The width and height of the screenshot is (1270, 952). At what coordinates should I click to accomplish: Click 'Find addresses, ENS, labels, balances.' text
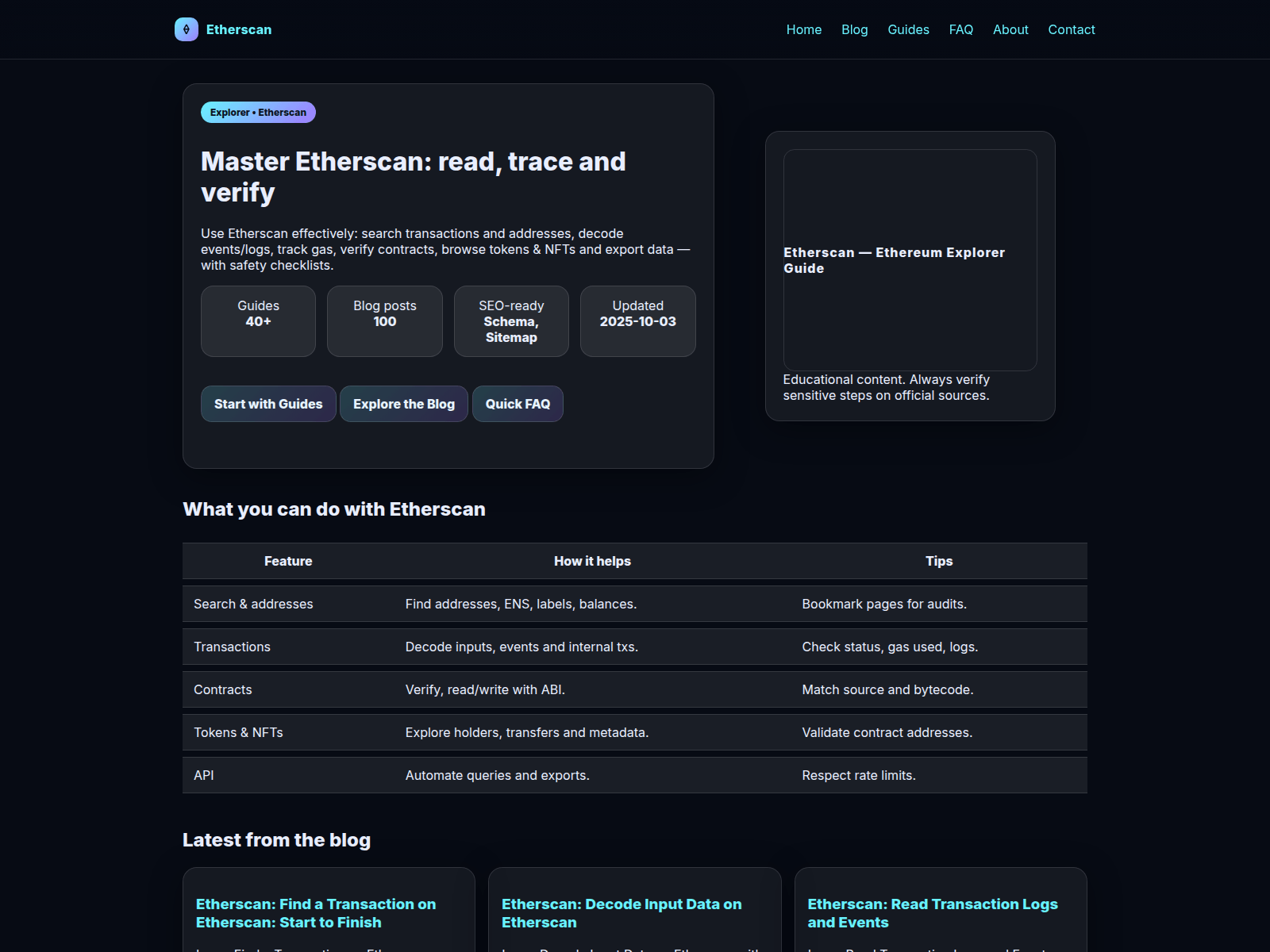(521, 604)
